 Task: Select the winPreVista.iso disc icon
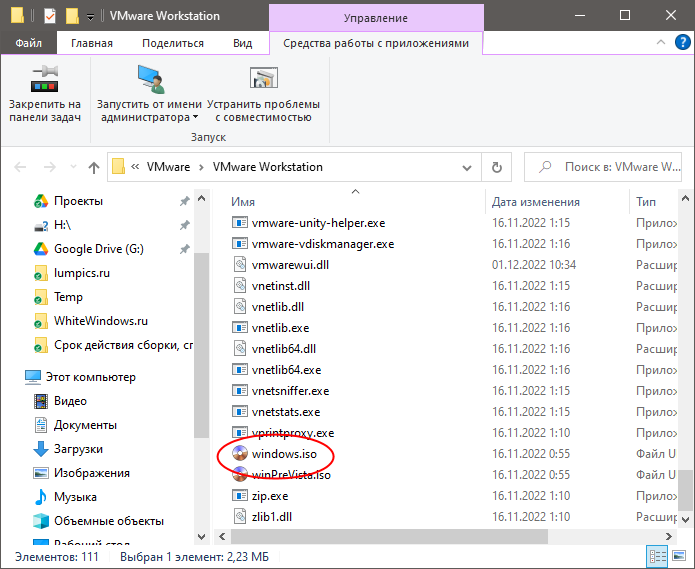(x=240, y=475)
